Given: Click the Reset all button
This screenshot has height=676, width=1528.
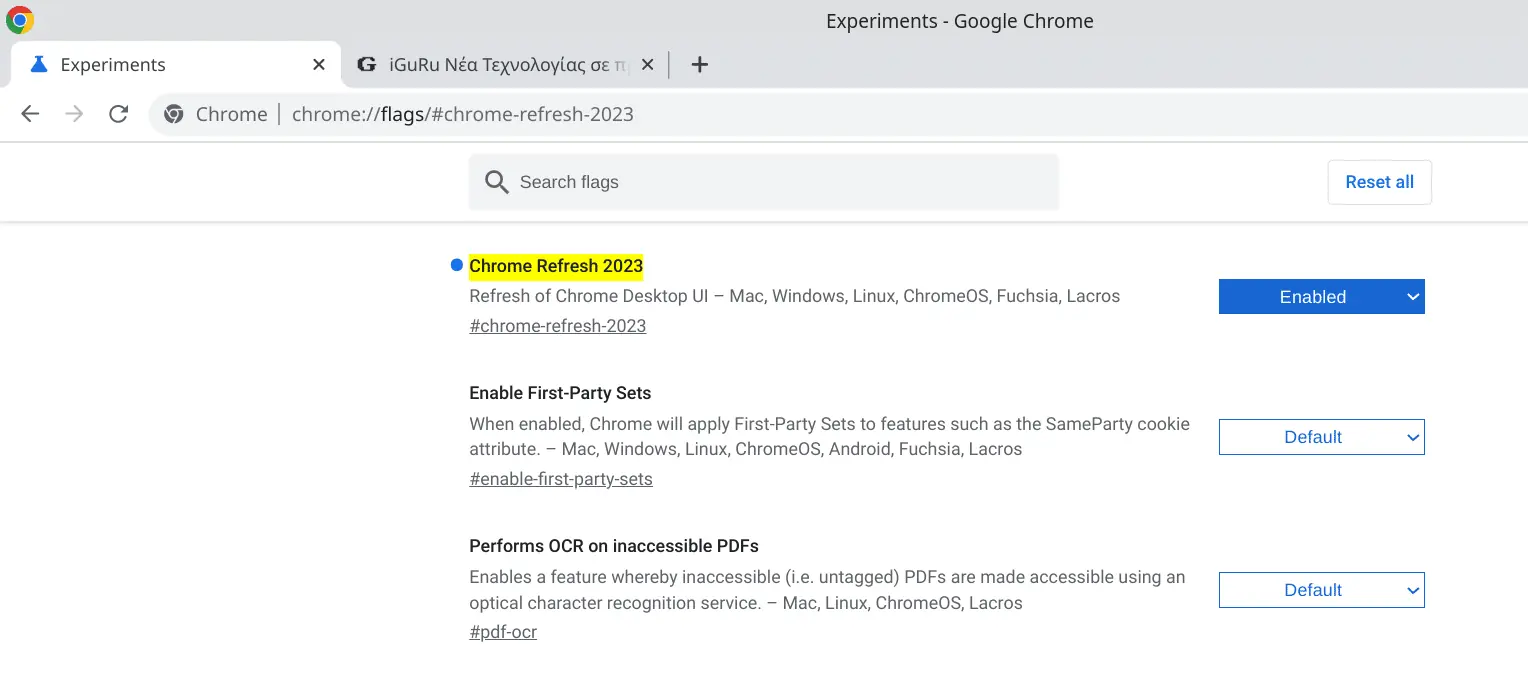Looking at the screenshot, I should [1380, 182].
